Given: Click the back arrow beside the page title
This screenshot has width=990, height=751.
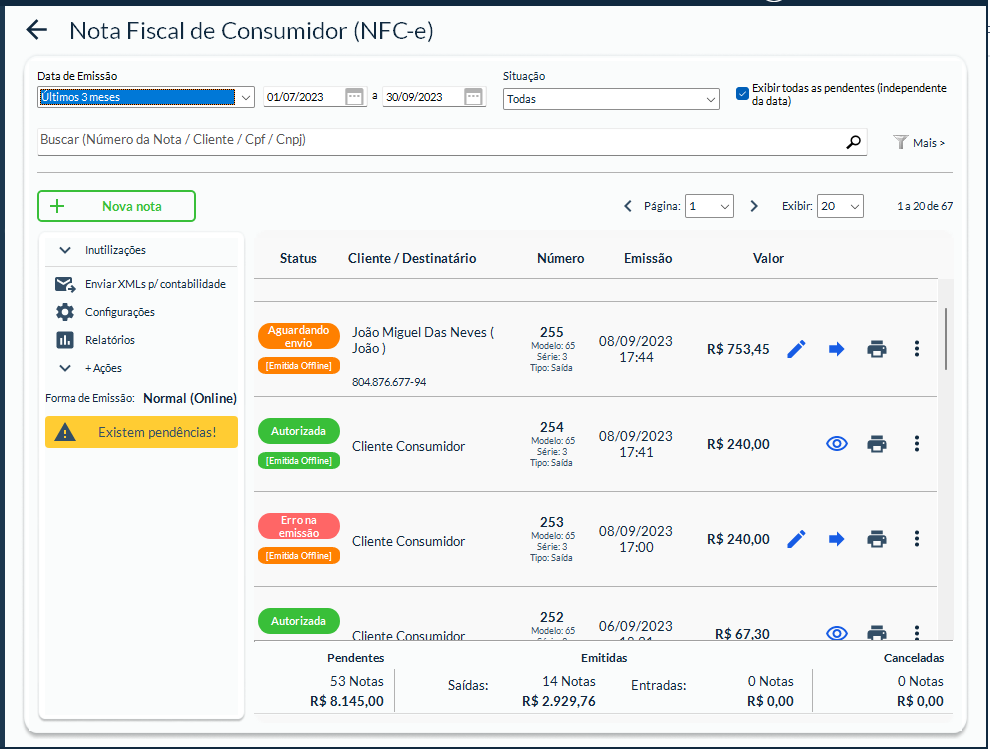Looking at the screenshot, I should tap(37, 30).
